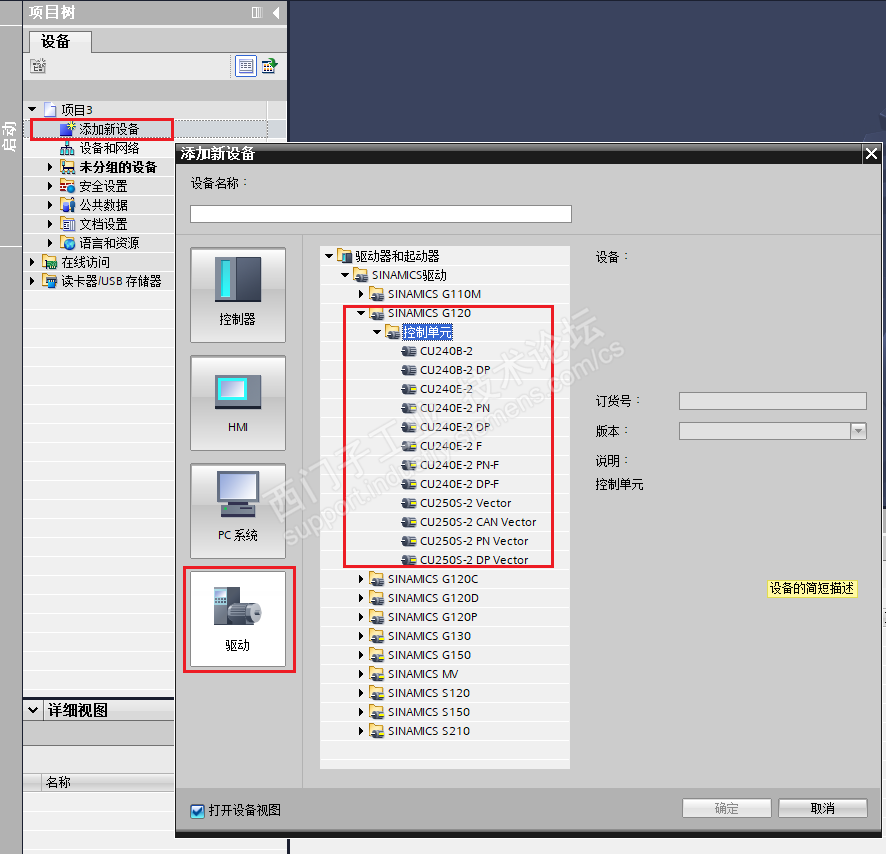Click the 设备名称 input field
Viewport: 886px width, 854px height.
click(x=381, y=214)
